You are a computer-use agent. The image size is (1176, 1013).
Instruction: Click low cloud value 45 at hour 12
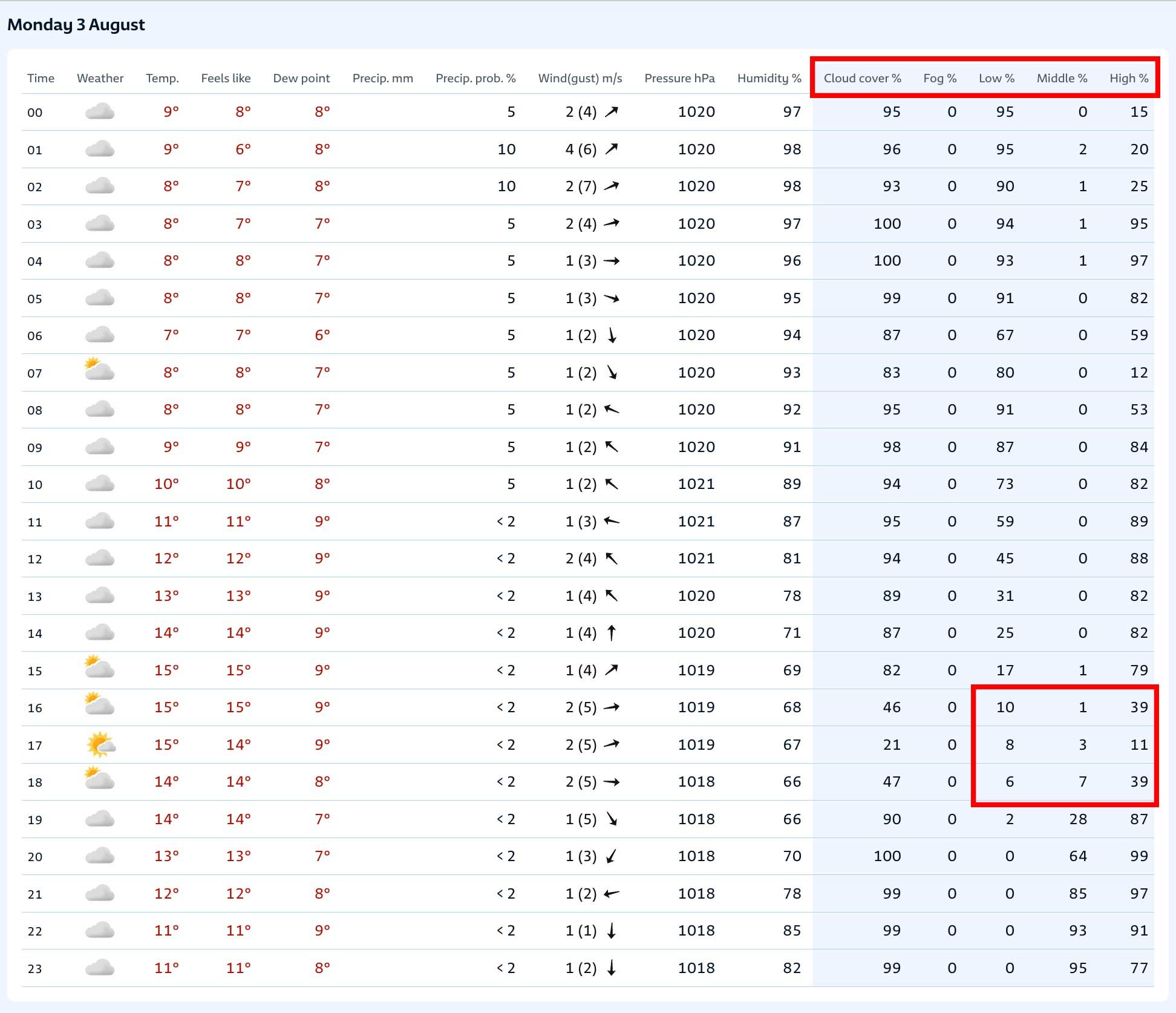point(1005,559)
